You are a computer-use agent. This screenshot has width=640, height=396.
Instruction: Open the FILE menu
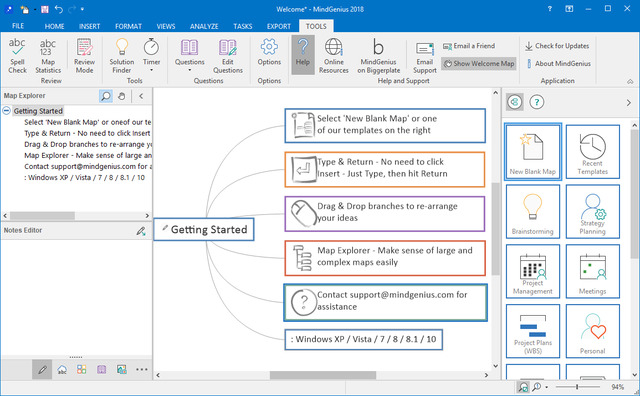point(18,26)
